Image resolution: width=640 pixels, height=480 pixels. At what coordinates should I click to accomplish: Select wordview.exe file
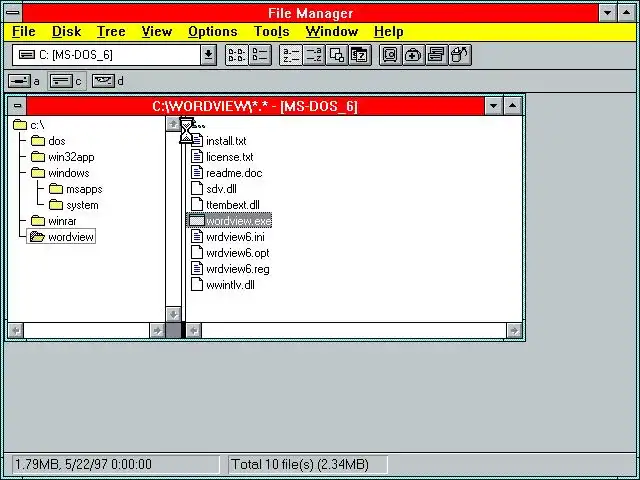pyautogui.click(x=229, y=221)
